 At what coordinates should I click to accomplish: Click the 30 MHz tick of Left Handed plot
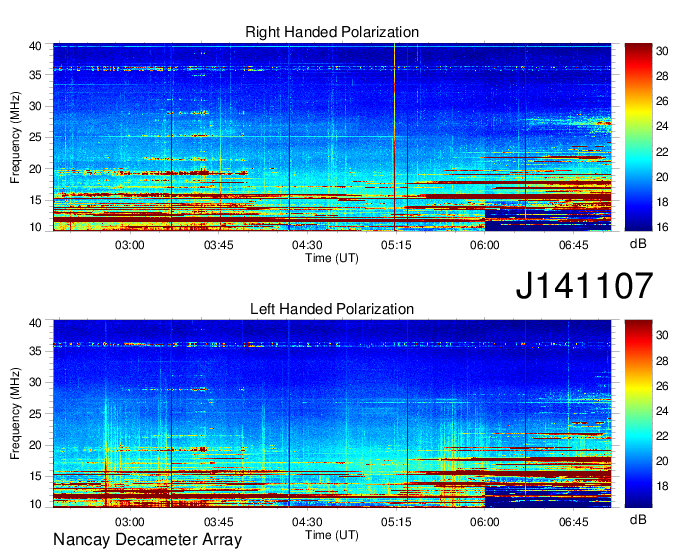coord(35,382)
